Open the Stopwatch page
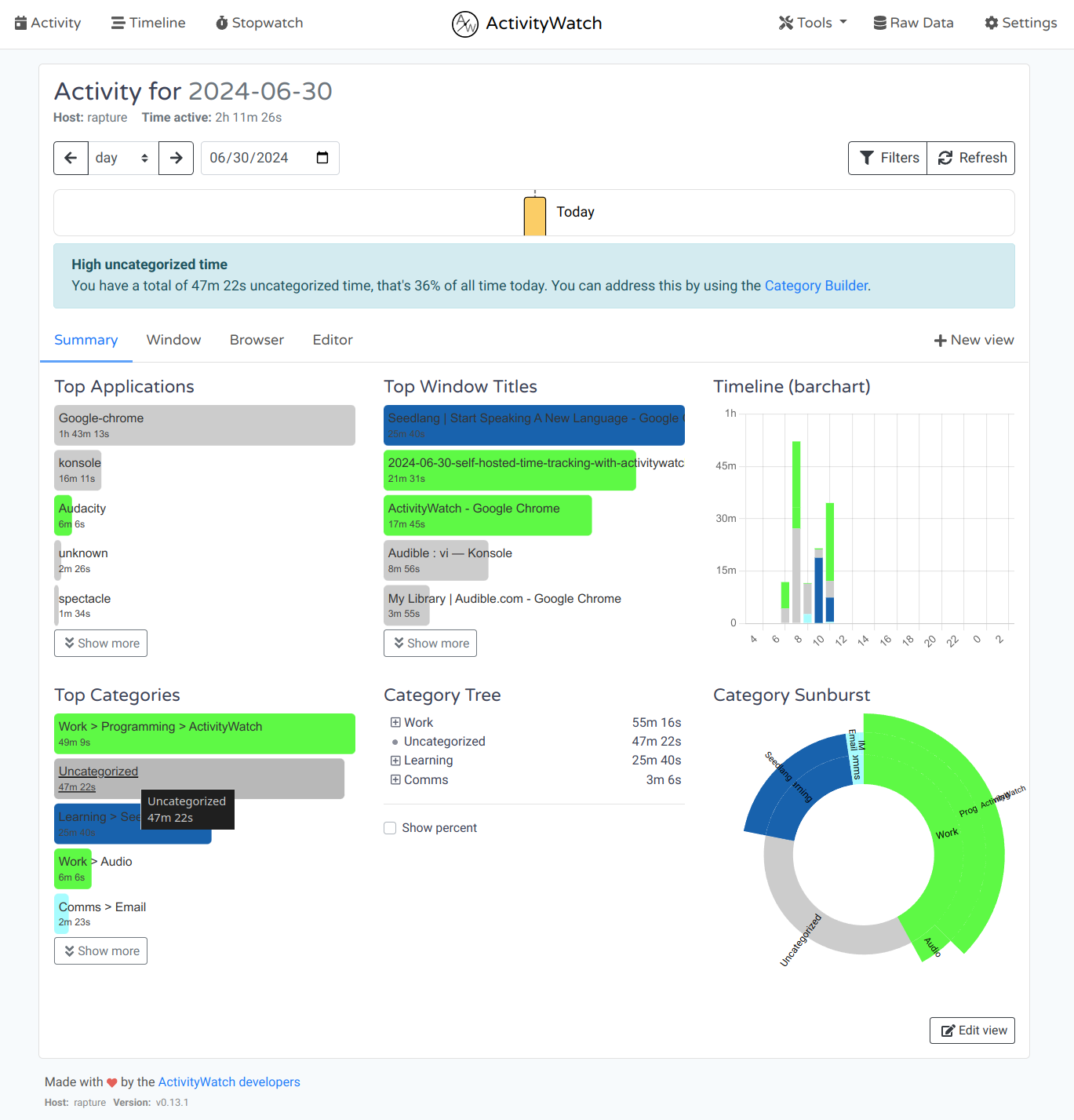This screenshot has height=1120, width=1074. pyautogui.click(x=259, y=23)
